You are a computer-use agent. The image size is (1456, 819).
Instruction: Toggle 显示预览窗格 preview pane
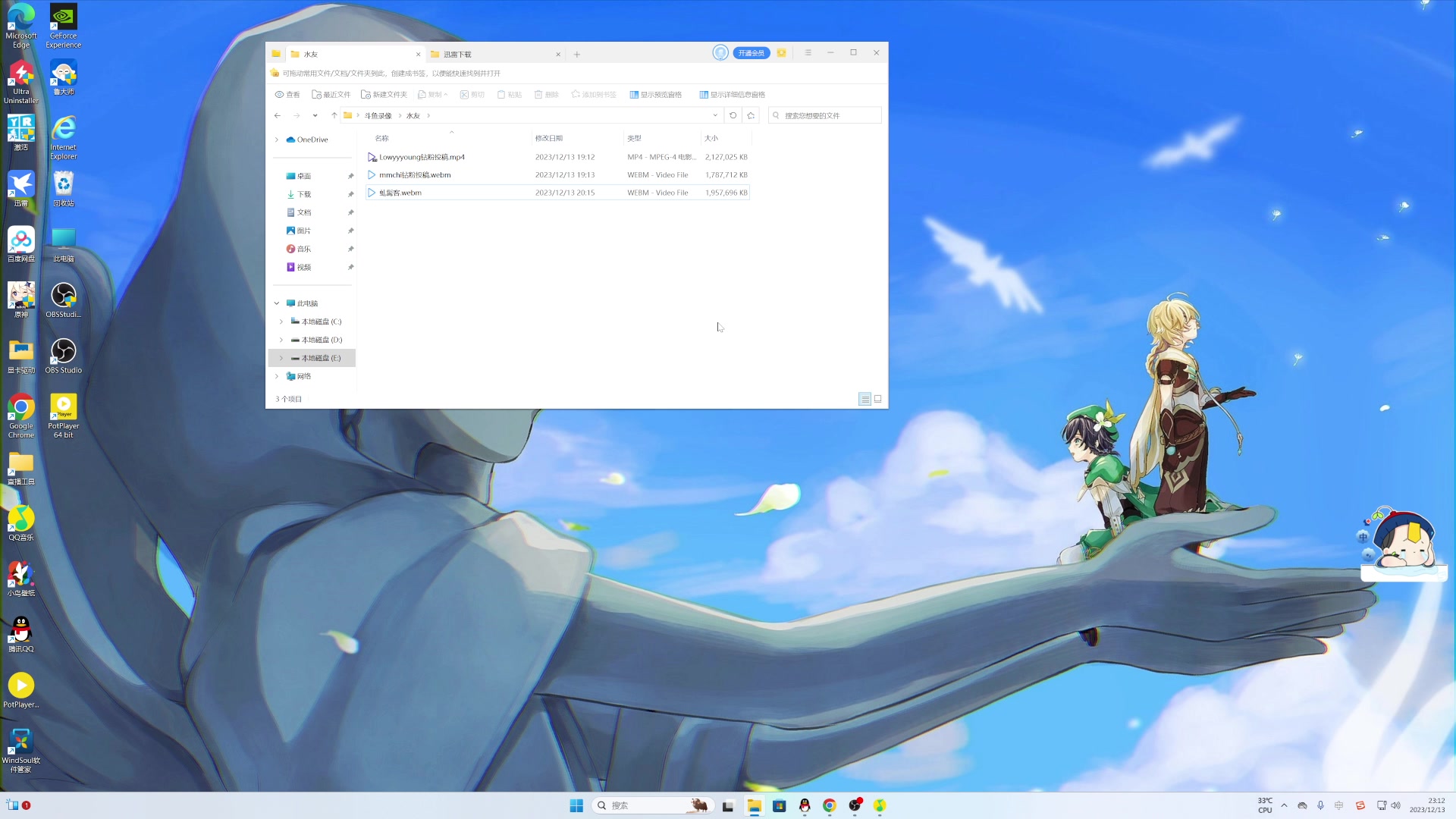[x=655, y=95]
